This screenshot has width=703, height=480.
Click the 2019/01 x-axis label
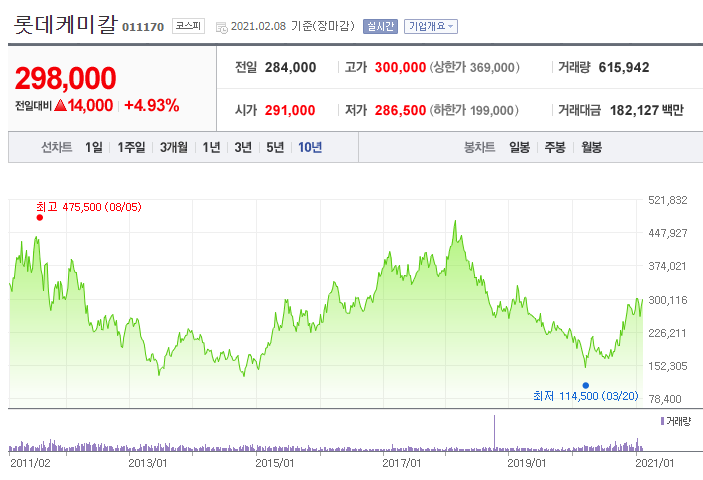[x=527, y=463]
